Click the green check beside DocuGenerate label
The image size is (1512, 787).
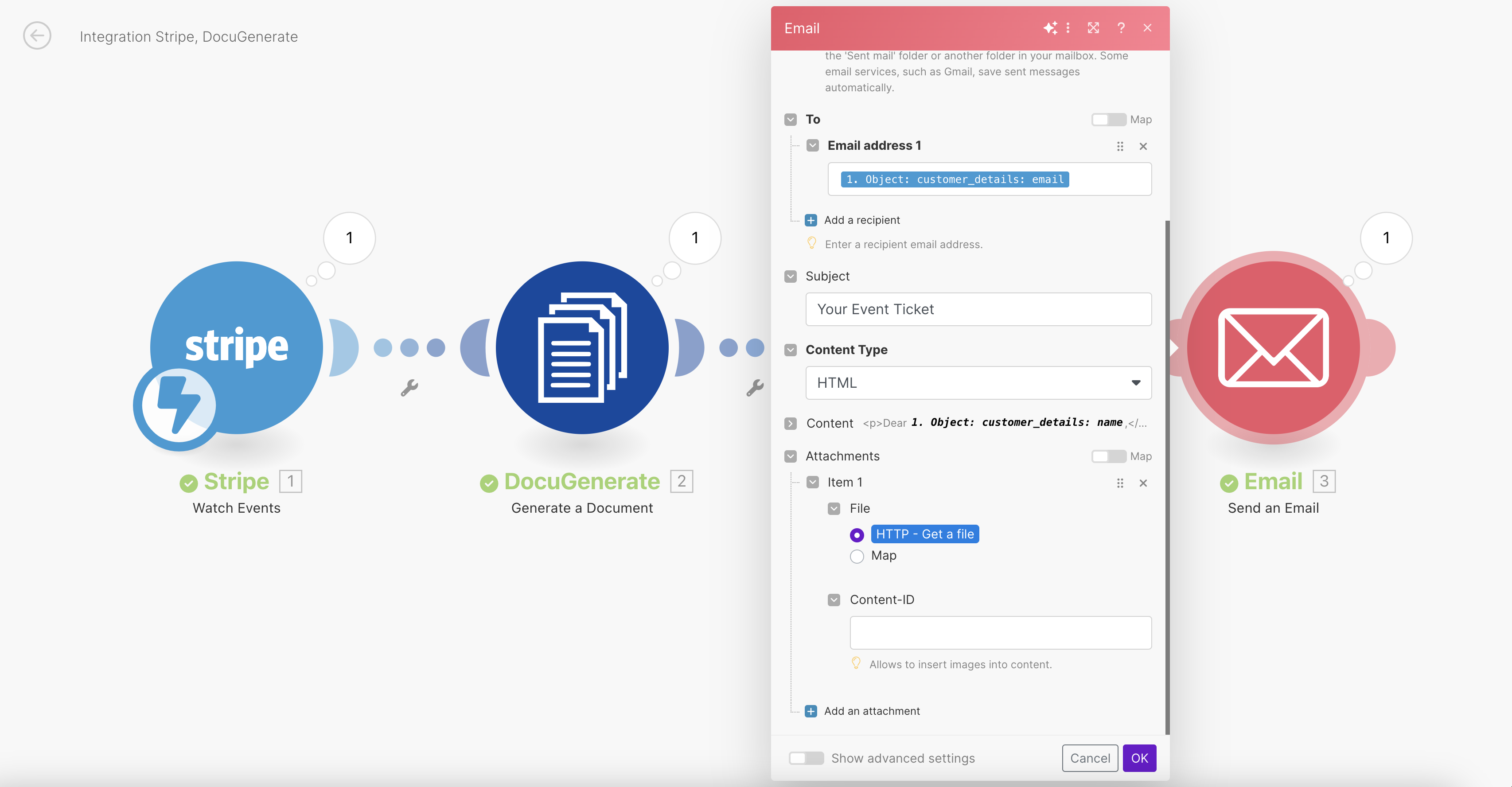tap(489, 483)
